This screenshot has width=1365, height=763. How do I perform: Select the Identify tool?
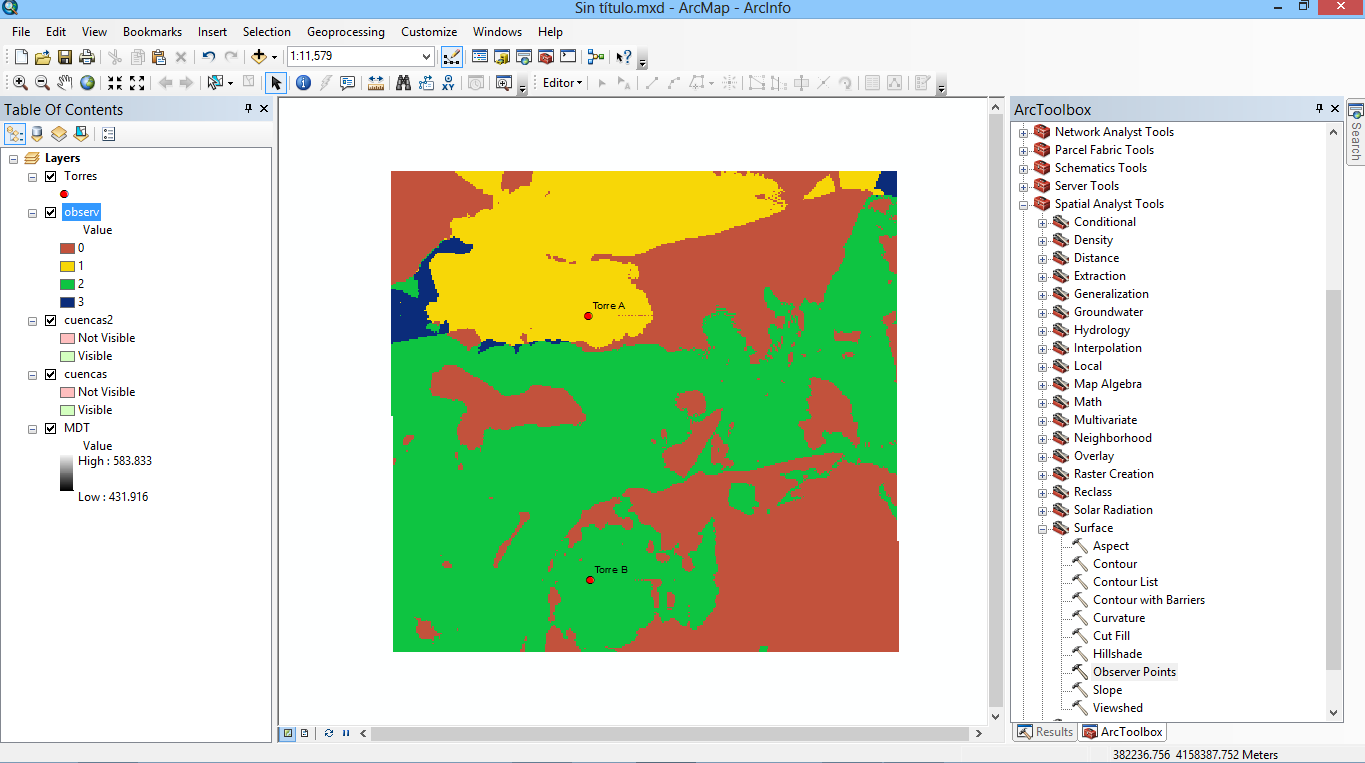point(303,83)
